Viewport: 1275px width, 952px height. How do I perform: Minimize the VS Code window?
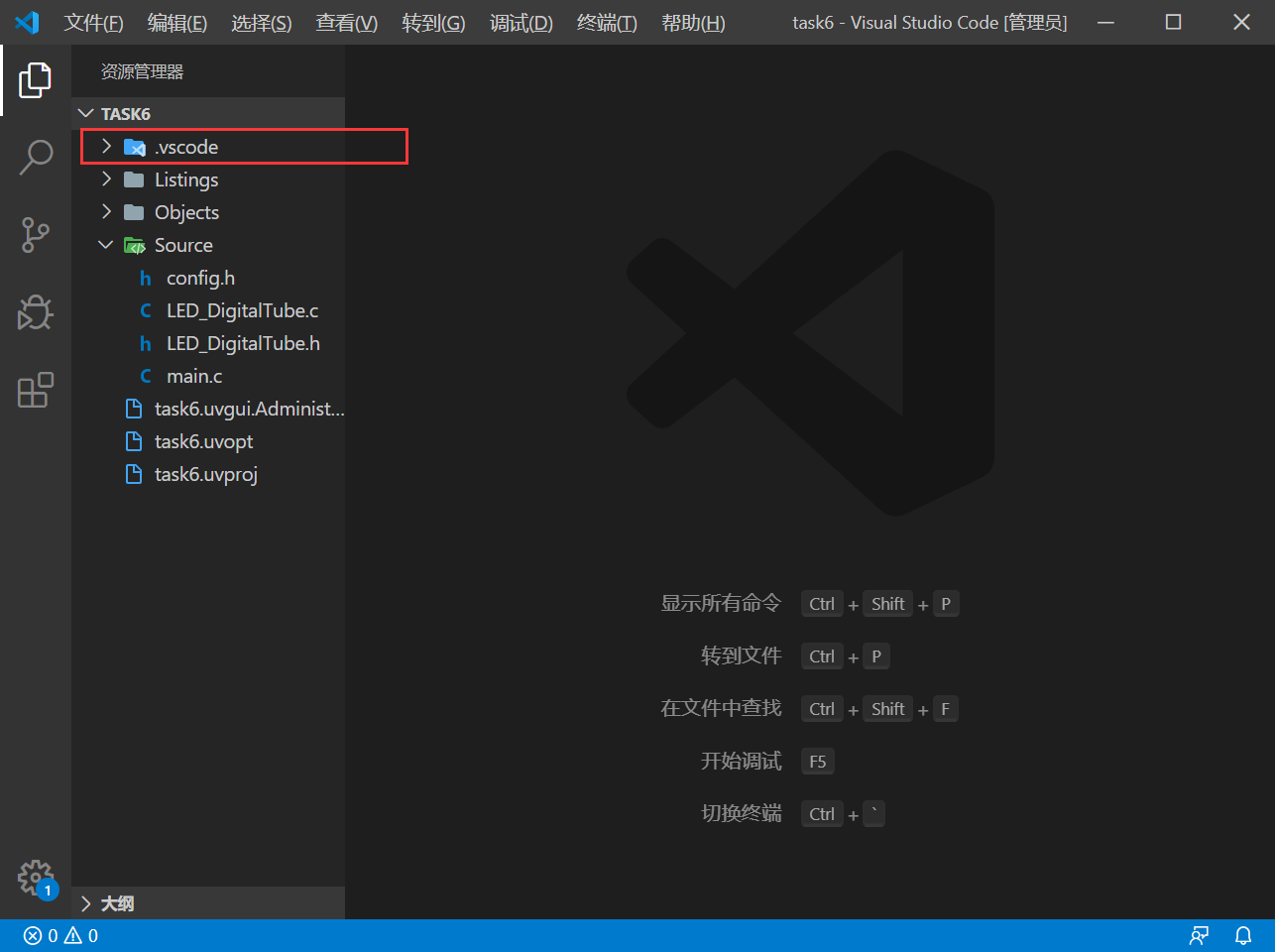click(1105, 22)
